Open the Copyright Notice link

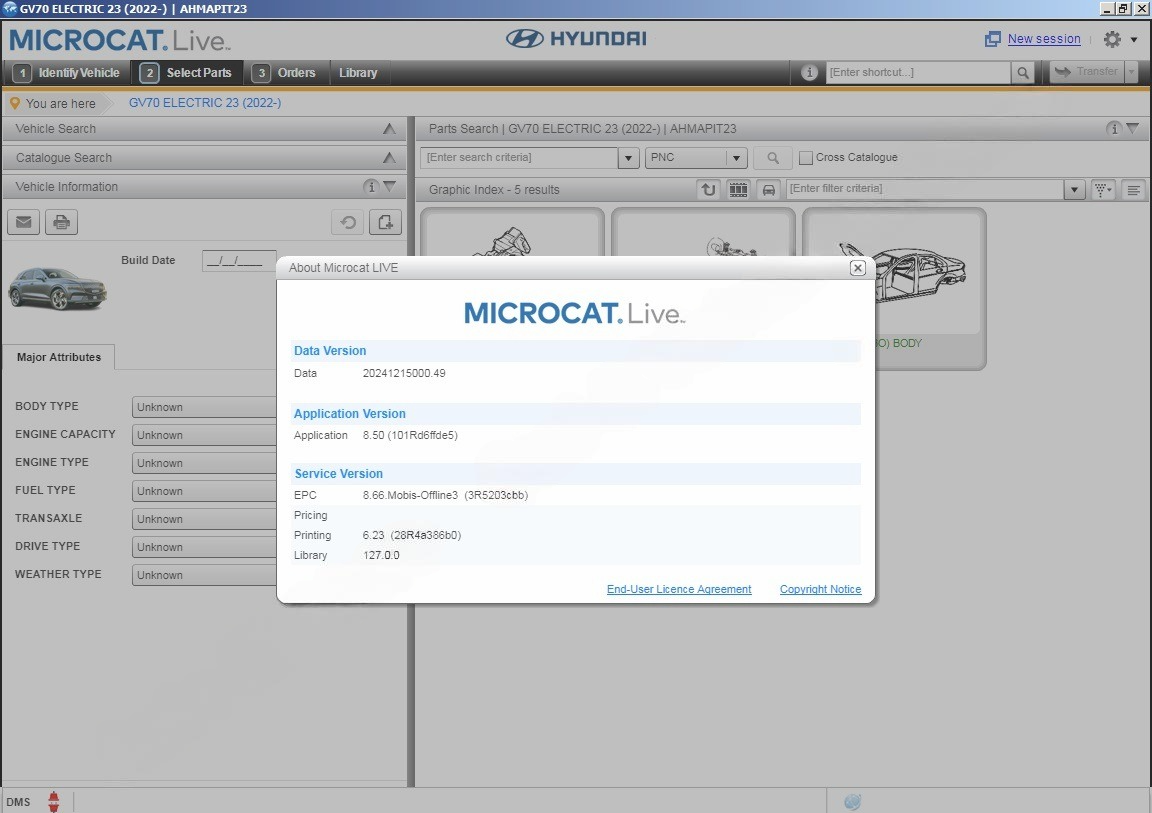pos(820,589)
